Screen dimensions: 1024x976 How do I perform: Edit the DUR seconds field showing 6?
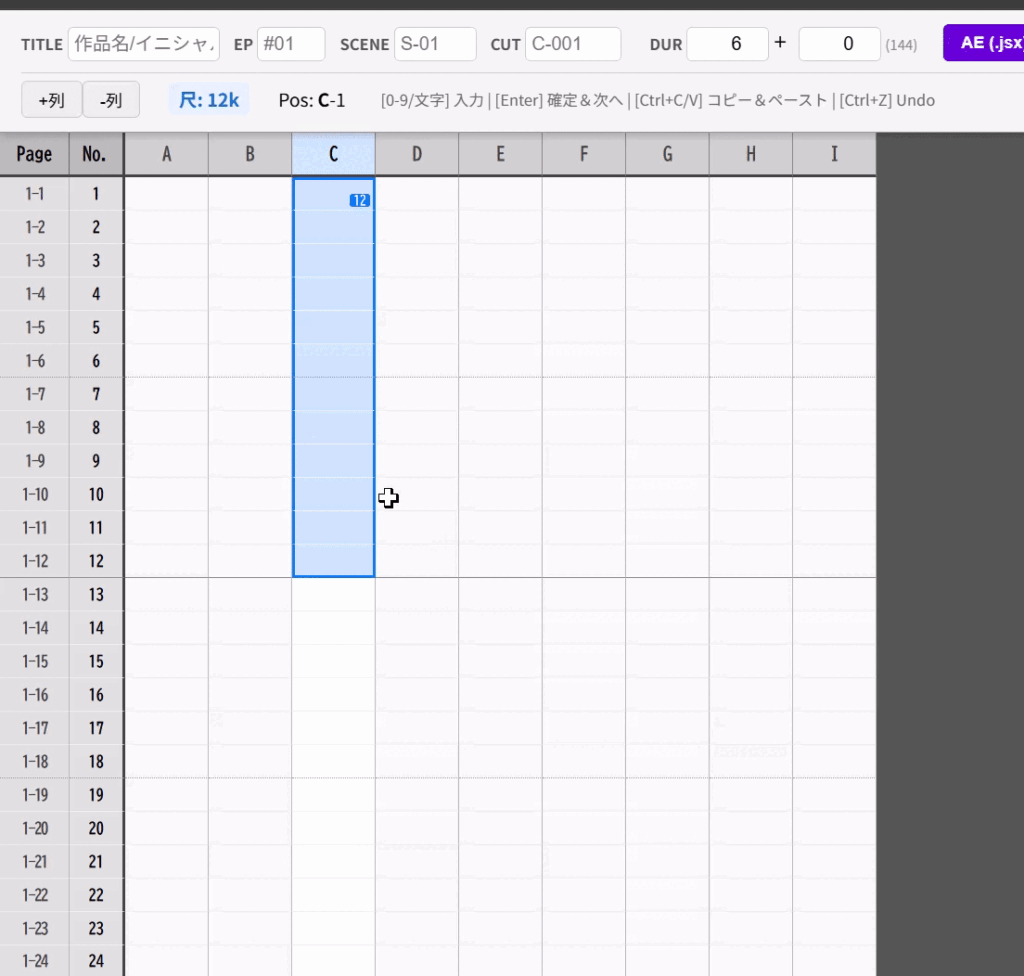[x=727, y=44]
